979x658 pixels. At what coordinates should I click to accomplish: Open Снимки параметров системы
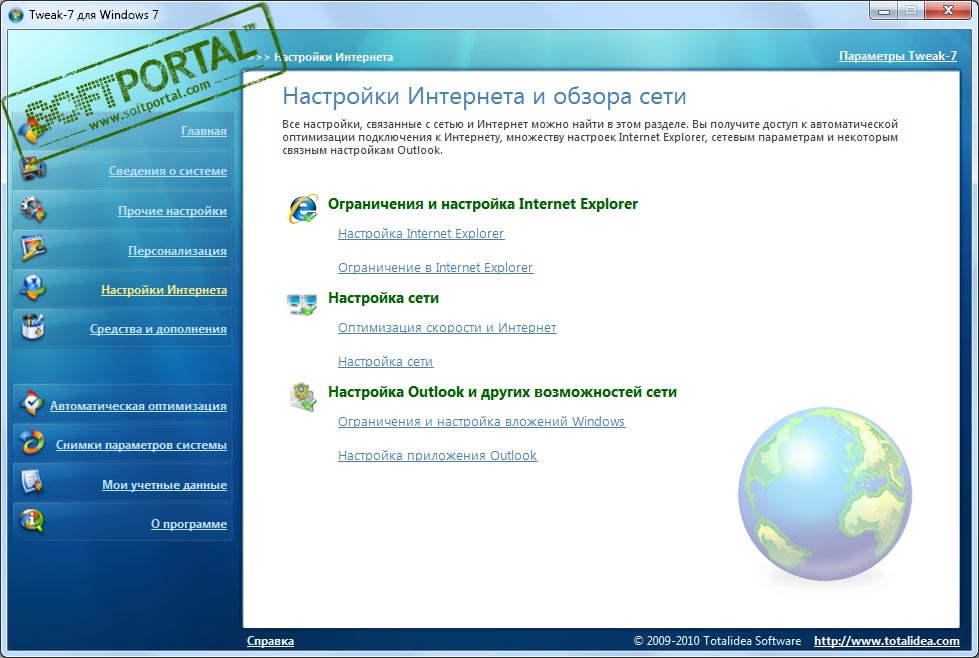[x=141, y=445]
